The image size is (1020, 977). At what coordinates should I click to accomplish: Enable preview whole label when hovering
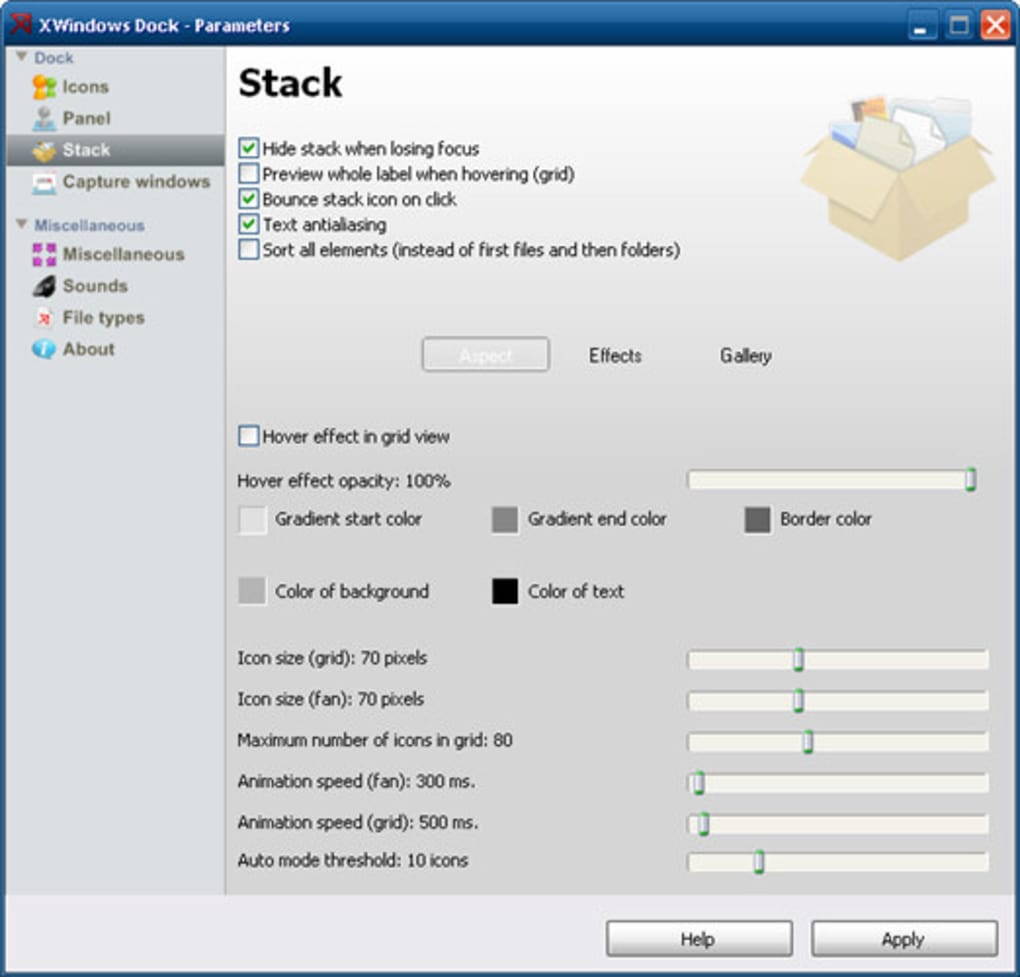click(x=246, y=174)
